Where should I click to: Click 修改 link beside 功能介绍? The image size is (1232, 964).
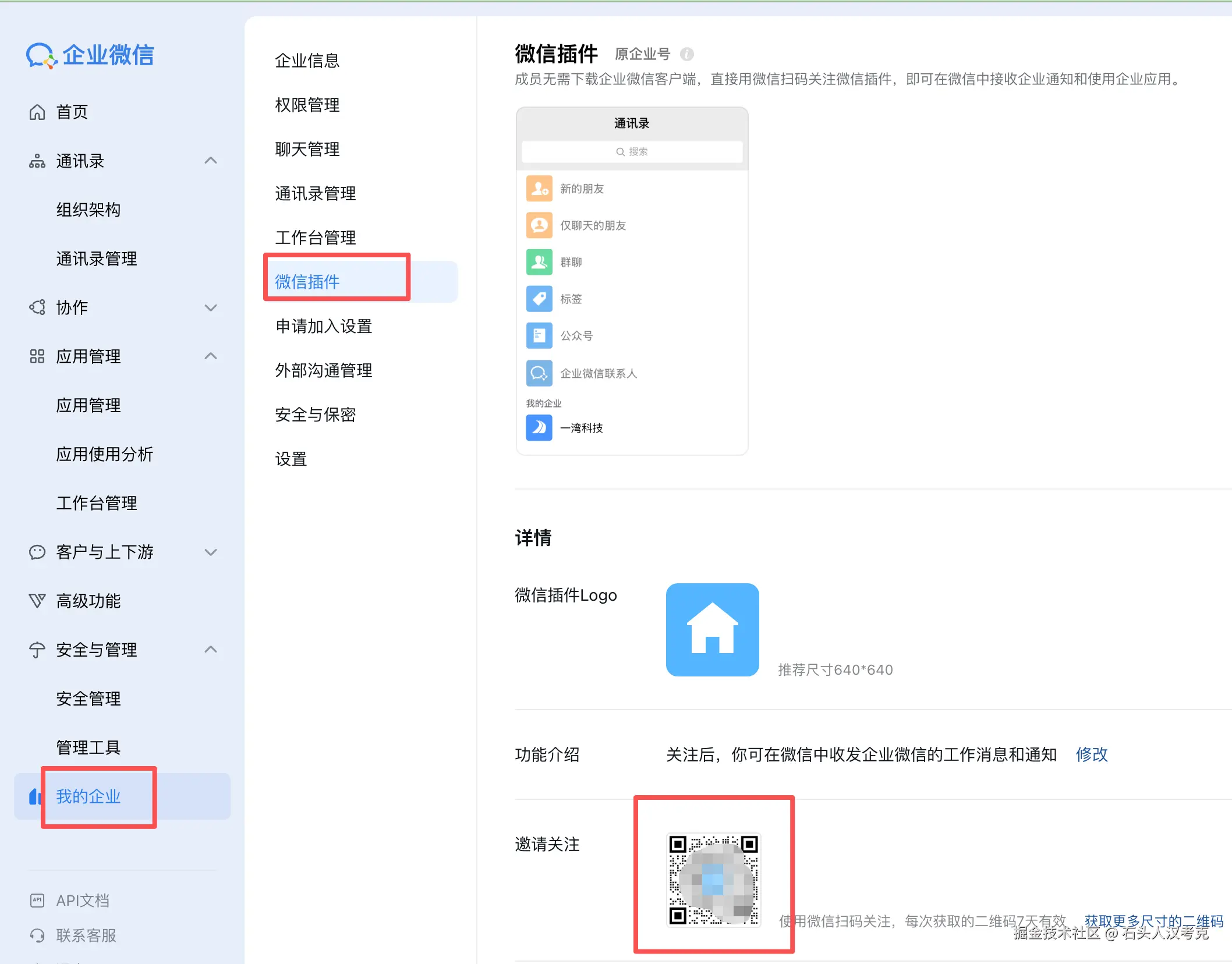1091,754
